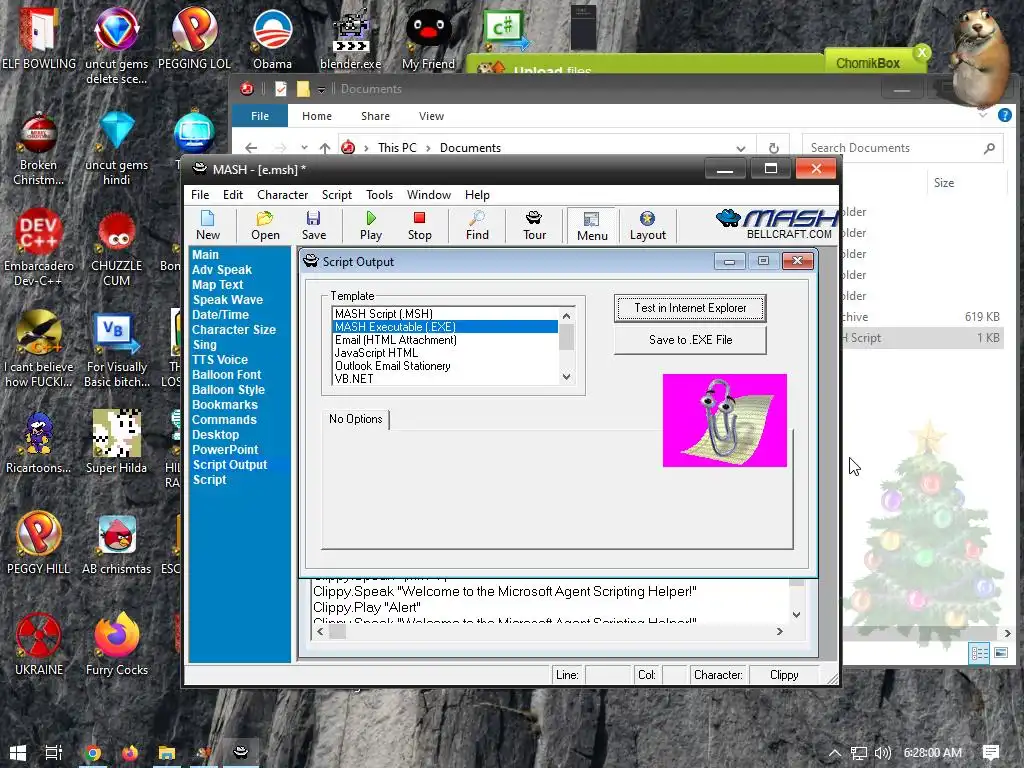Image resolution: width=1024 pixels, height=768 pixels.
Task: Click the Layout toolbar icon
Action: [x=647, y=225]
